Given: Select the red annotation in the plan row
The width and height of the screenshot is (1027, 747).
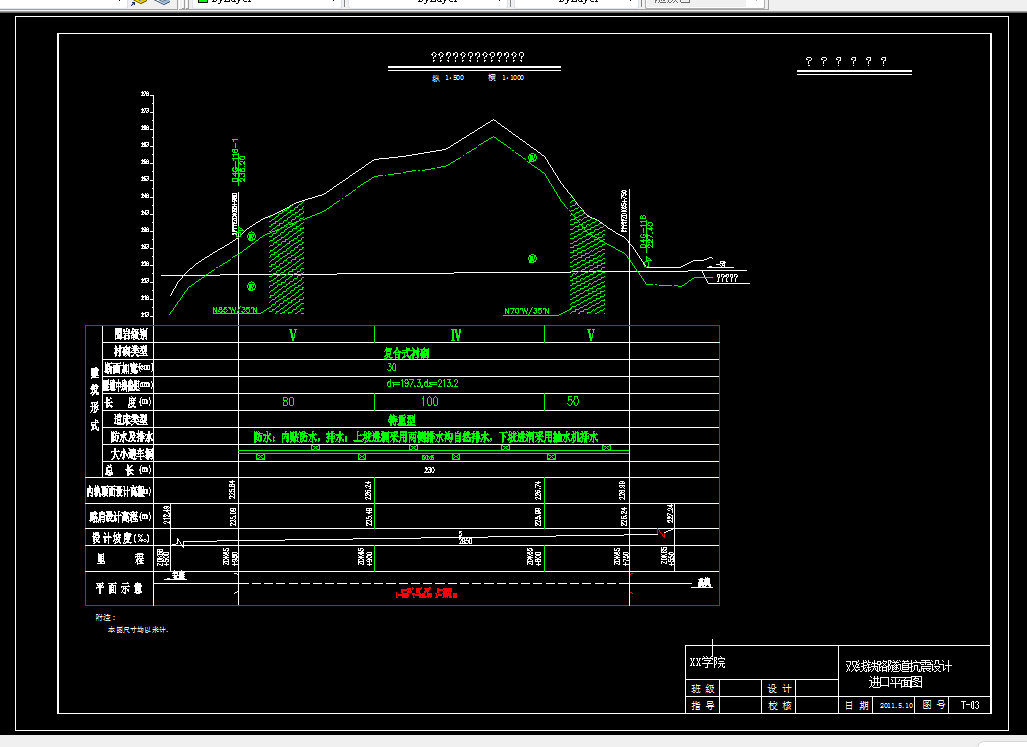Looking at the screenshot, I should [426, 594].
